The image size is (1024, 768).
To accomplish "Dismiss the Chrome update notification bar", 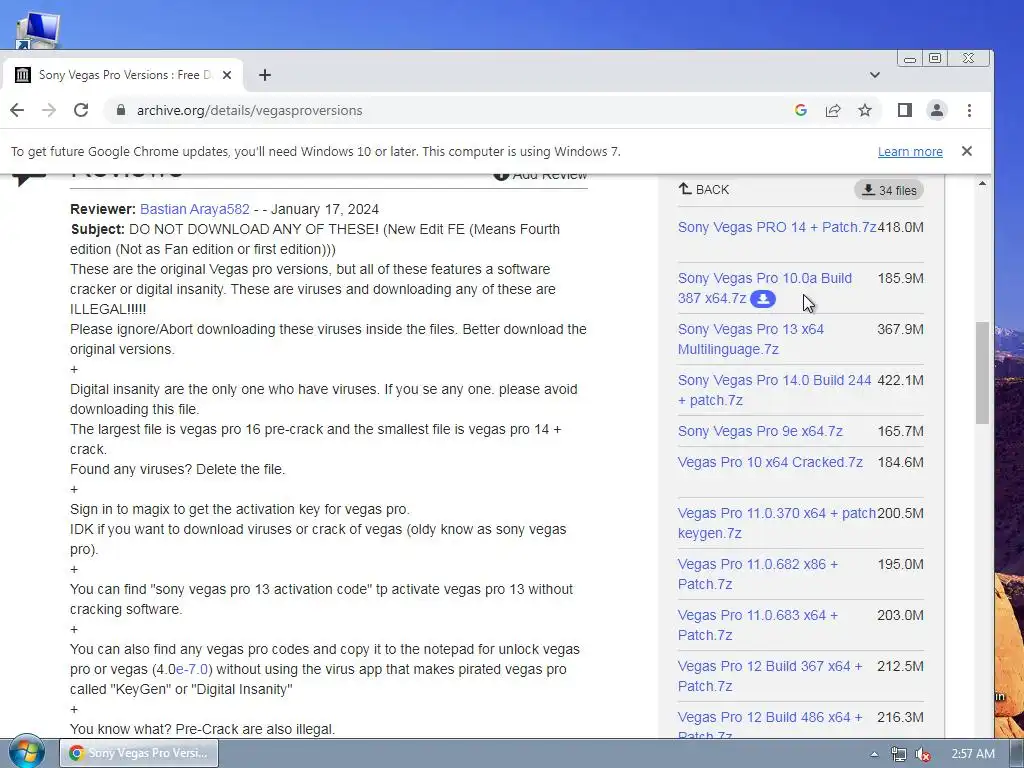I will [967, 152].
